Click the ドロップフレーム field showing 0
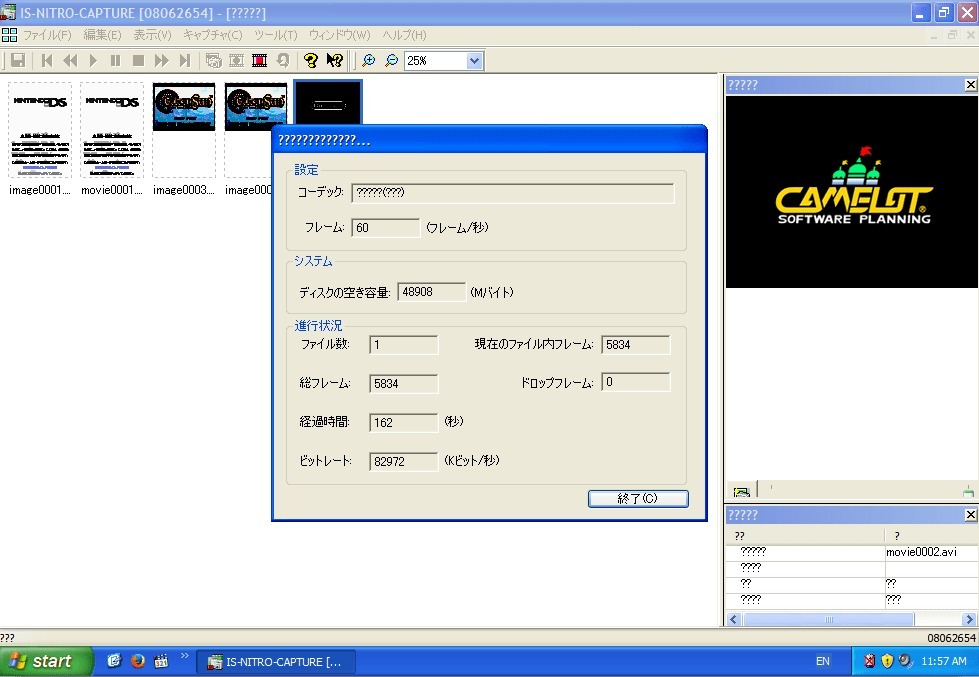Image resolution: width=979 pixels, height=677 pixels. tap(636, 382)
